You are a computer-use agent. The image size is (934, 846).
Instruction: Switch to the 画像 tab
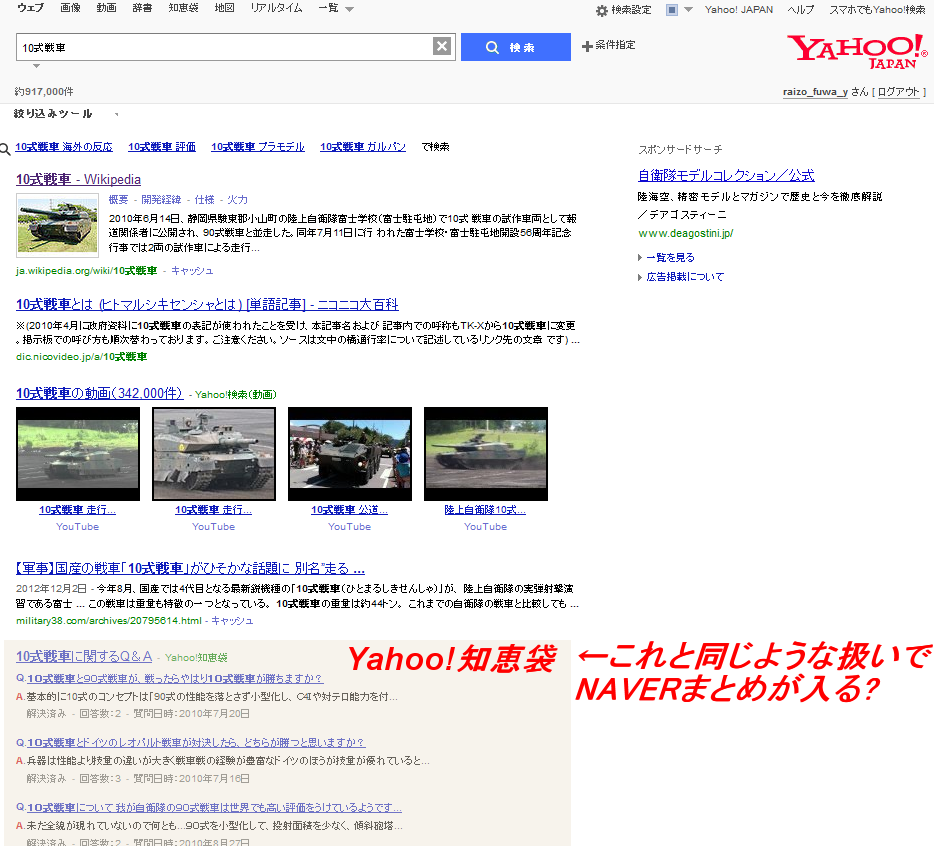[x=70, y=8]
